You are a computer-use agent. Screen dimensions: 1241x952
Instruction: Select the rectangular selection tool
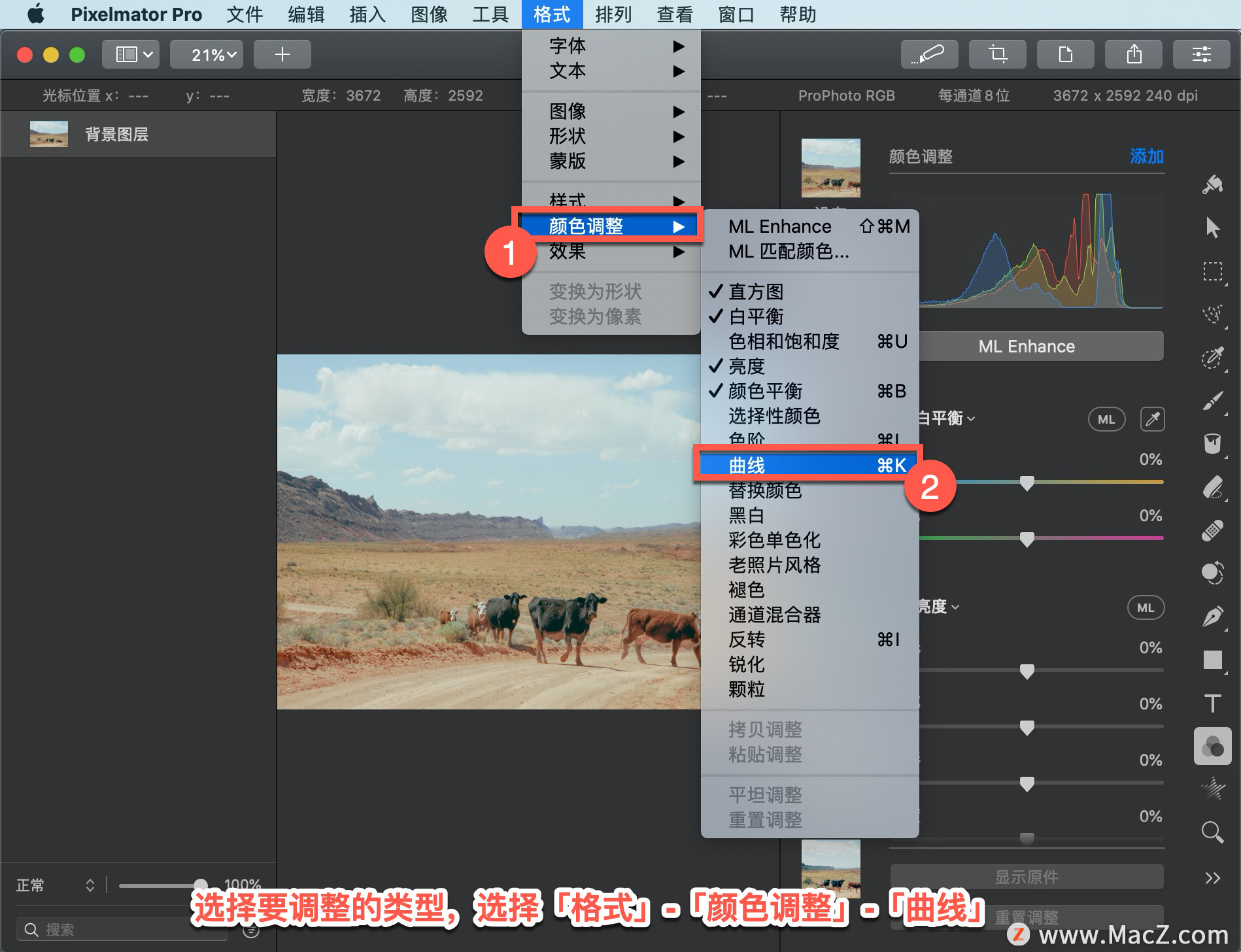(1213, 271)
